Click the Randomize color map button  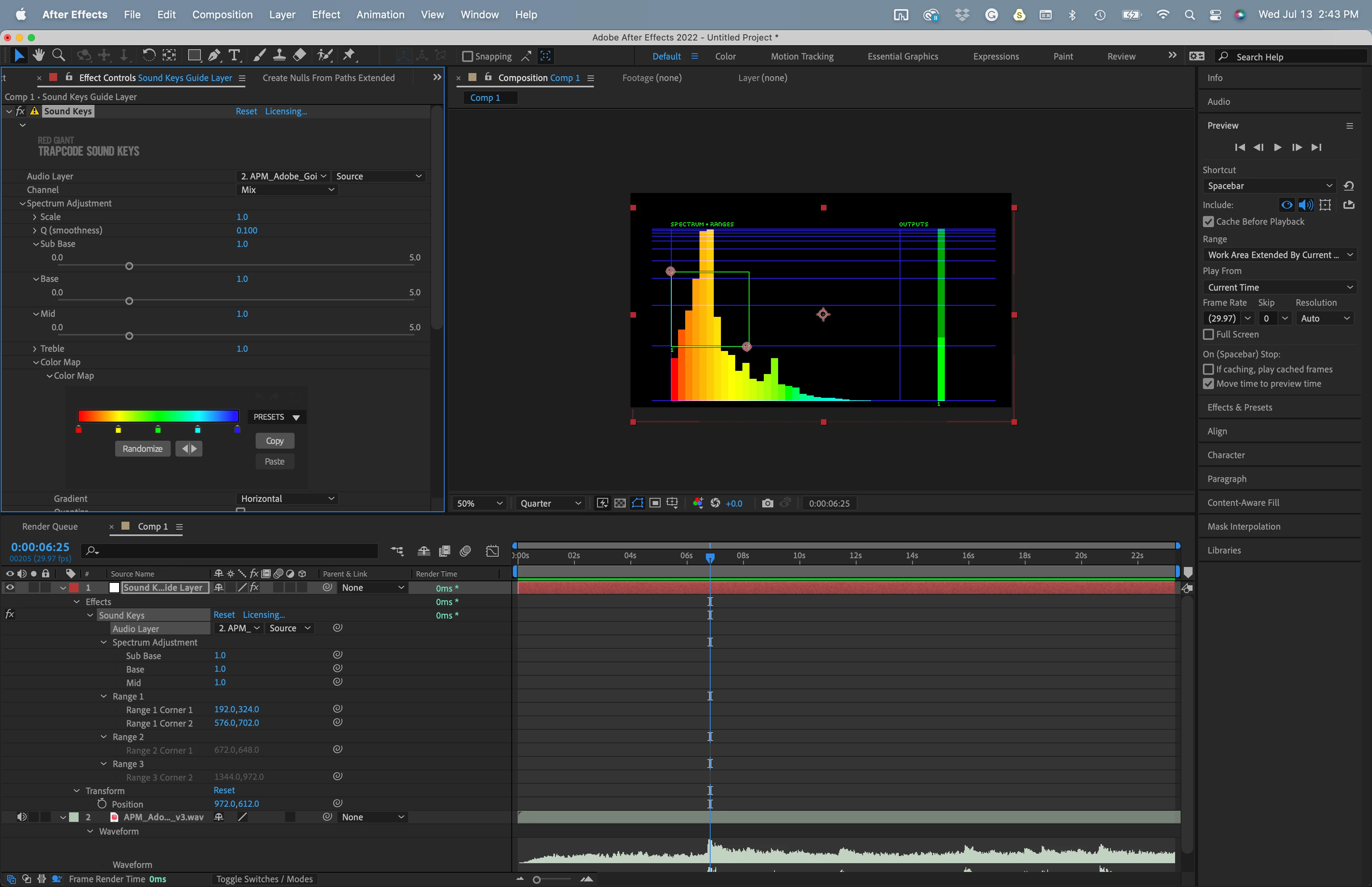click(x=142, y=449)
